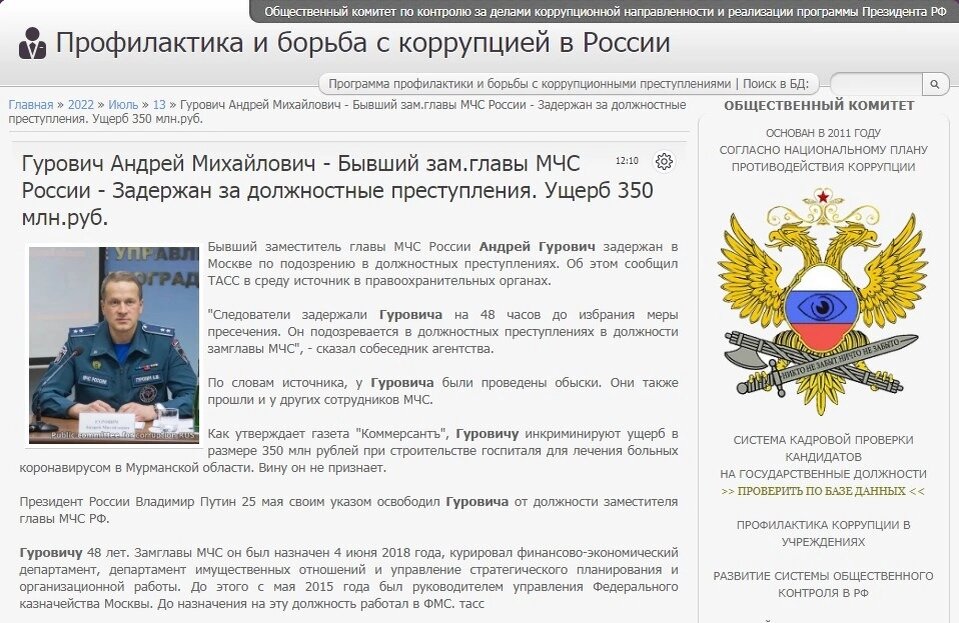
Task: Open РАЗВИТИЕ СИСТЕМЫ ОБЩЕСТВЕННОГО КОНТРОЛЯ link
Action: coord(823,584)
